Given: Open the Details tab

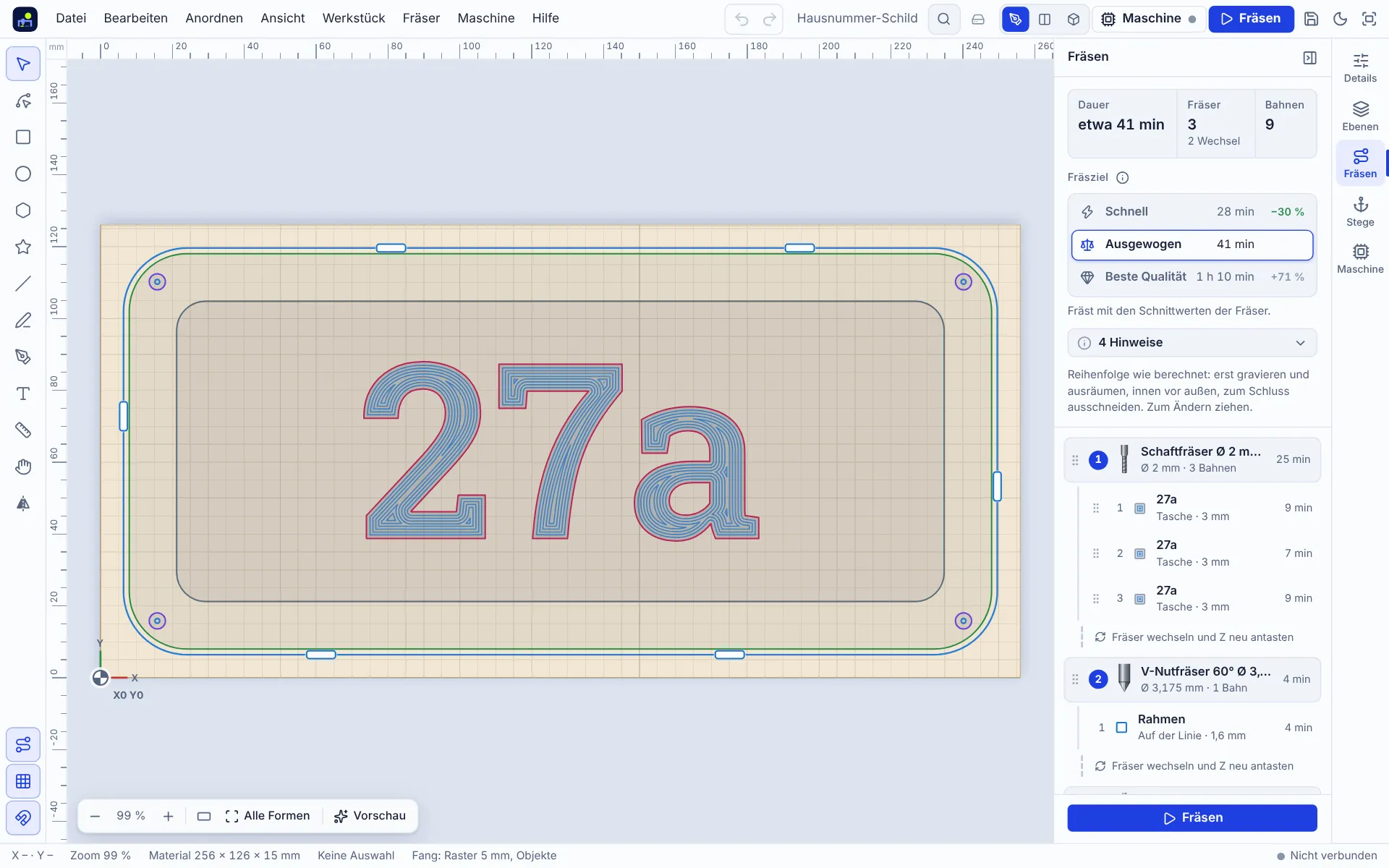Looking at the screenshot, I should coord(1360,69).
